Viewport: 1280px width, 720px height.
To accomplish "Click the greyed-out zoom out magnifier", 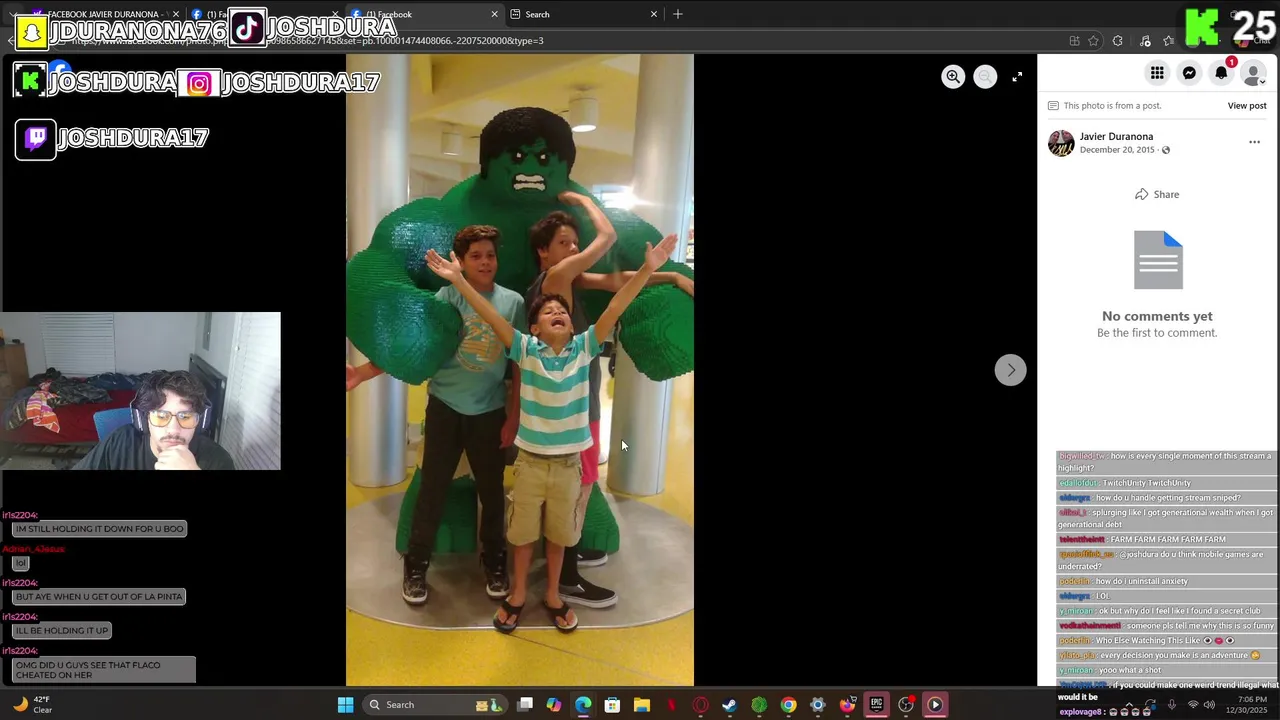I will click(x=985, y=77).
